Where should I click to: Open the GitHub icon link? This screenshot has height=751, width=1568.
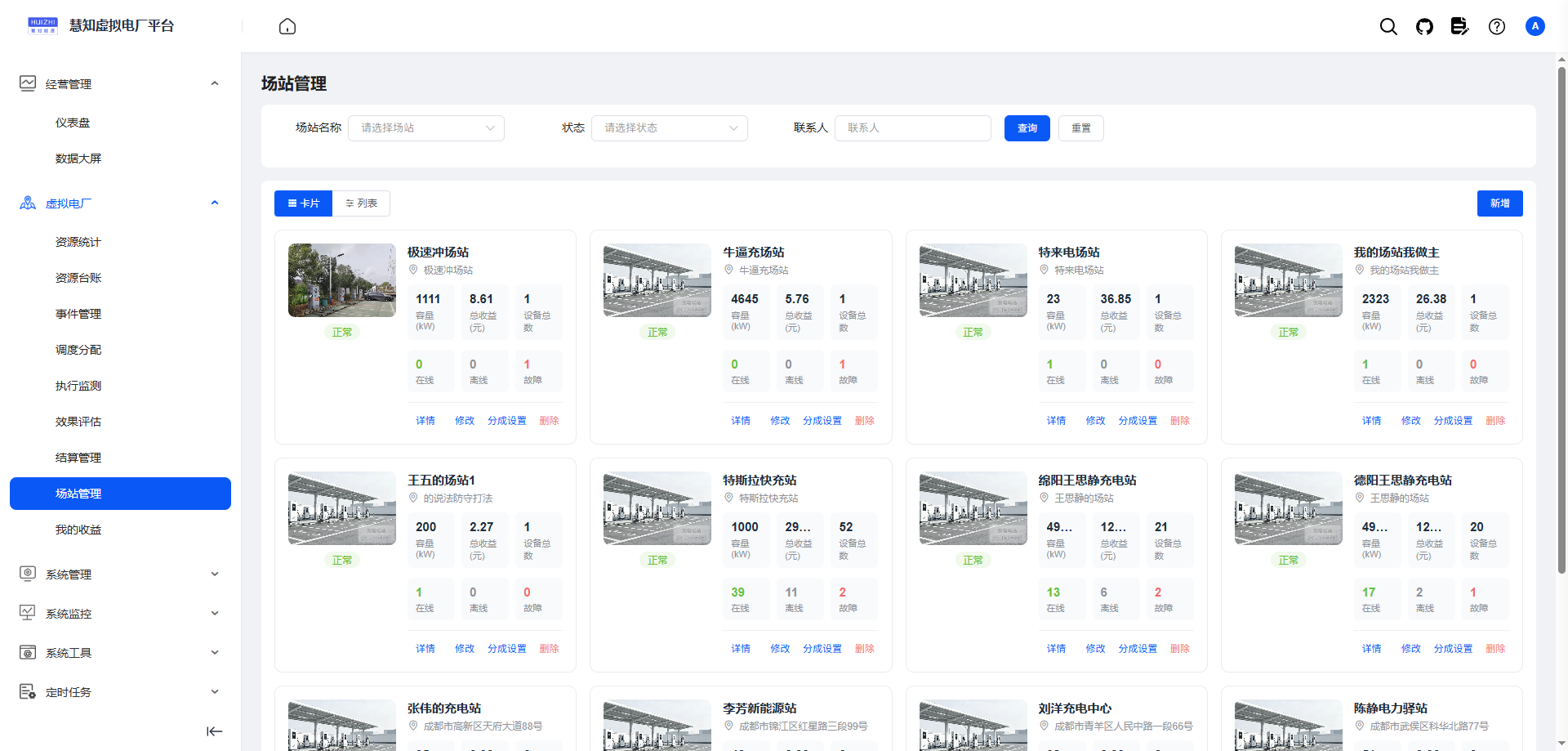[1424, 26]
